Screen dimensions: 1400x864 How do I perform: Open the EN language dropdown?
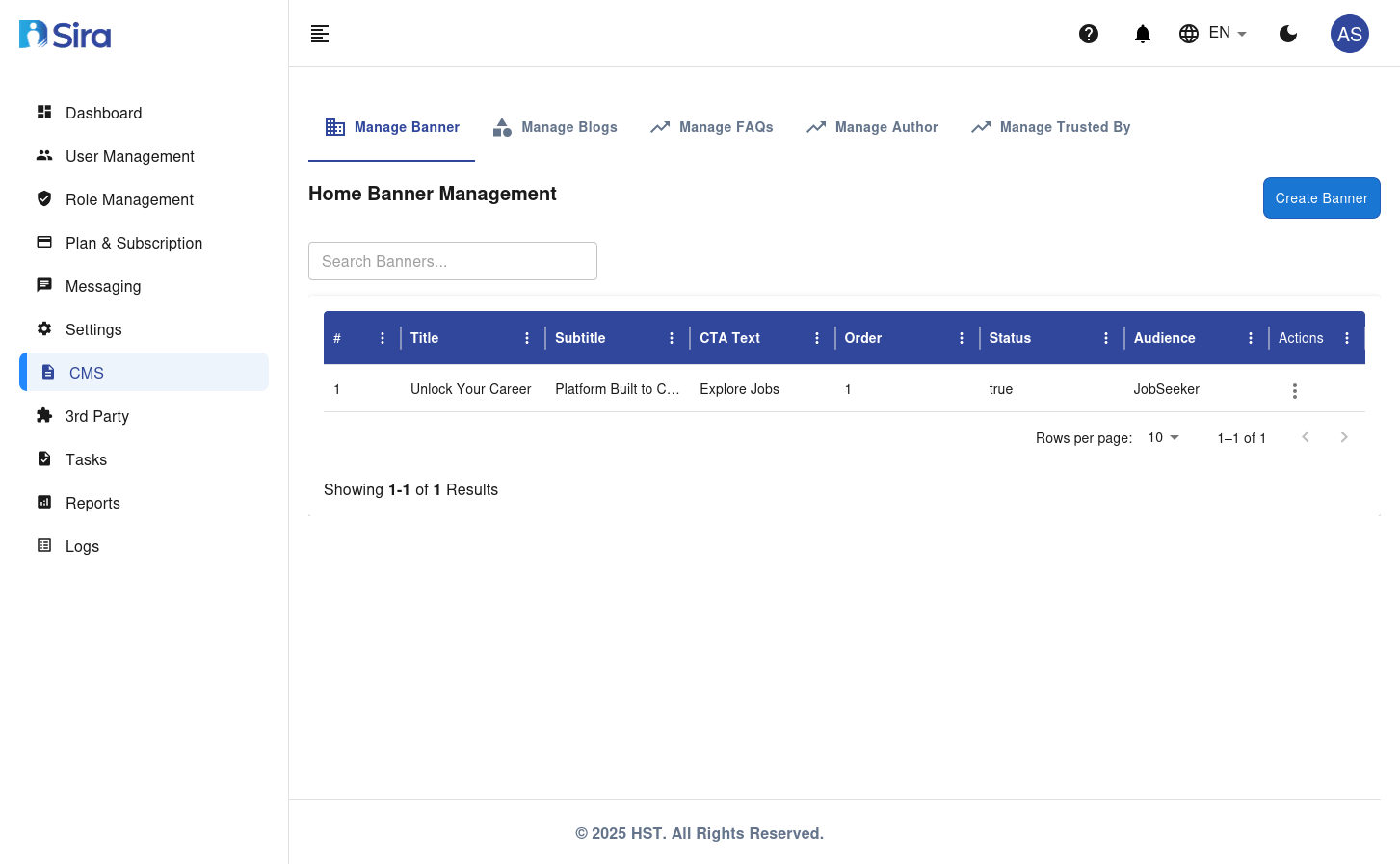coord(1214,34)
